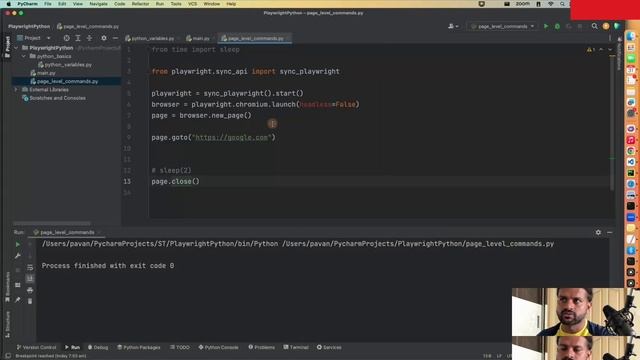
Task: Click the editor vertical scrollbar
Action: (x=612, y=122)
